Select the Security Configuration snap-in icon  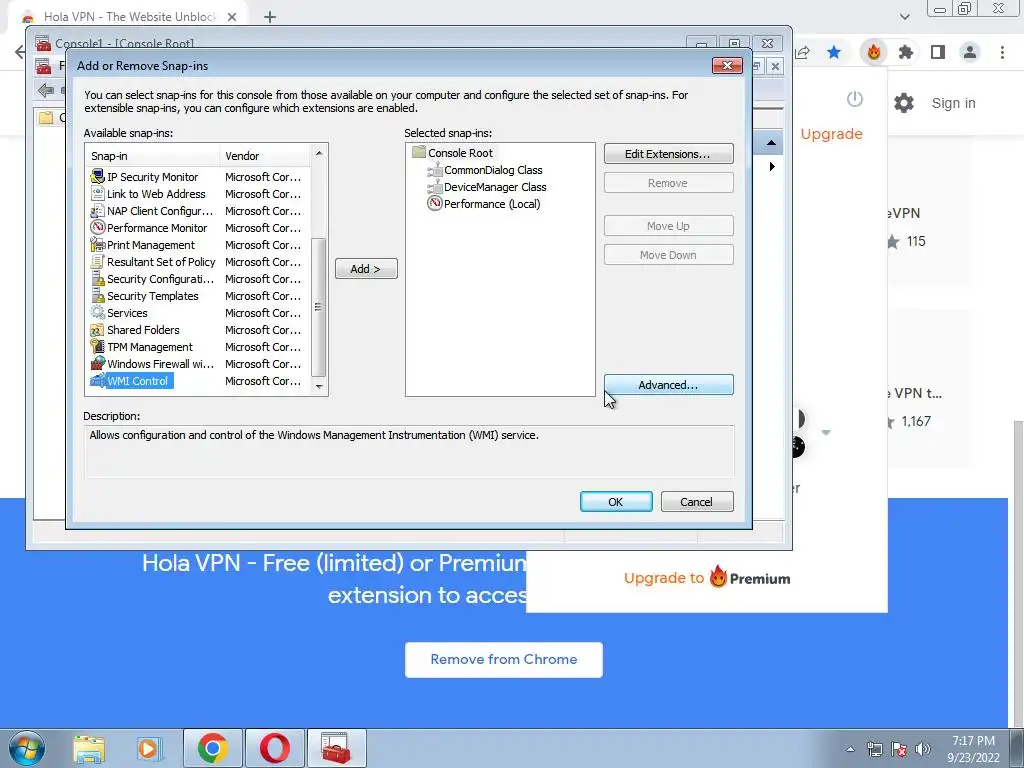(x=97, y=278)
